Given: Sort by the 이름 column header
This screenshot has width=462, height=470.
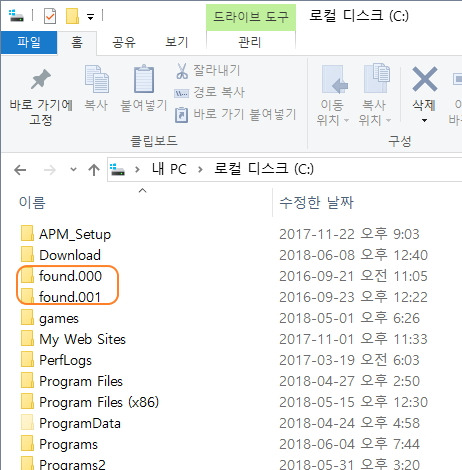Looking at the screenshot, I should click(x=32, y=202).
